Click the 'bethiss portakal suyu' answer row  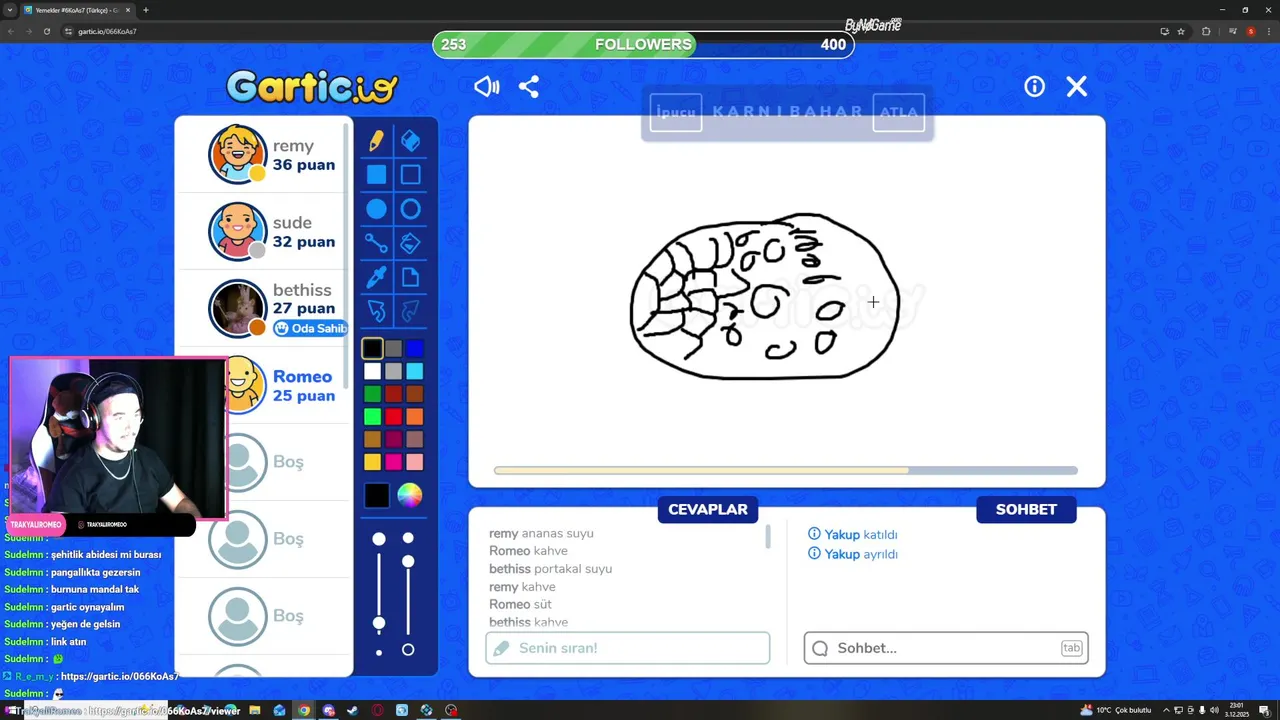click(x=551, y=568)
